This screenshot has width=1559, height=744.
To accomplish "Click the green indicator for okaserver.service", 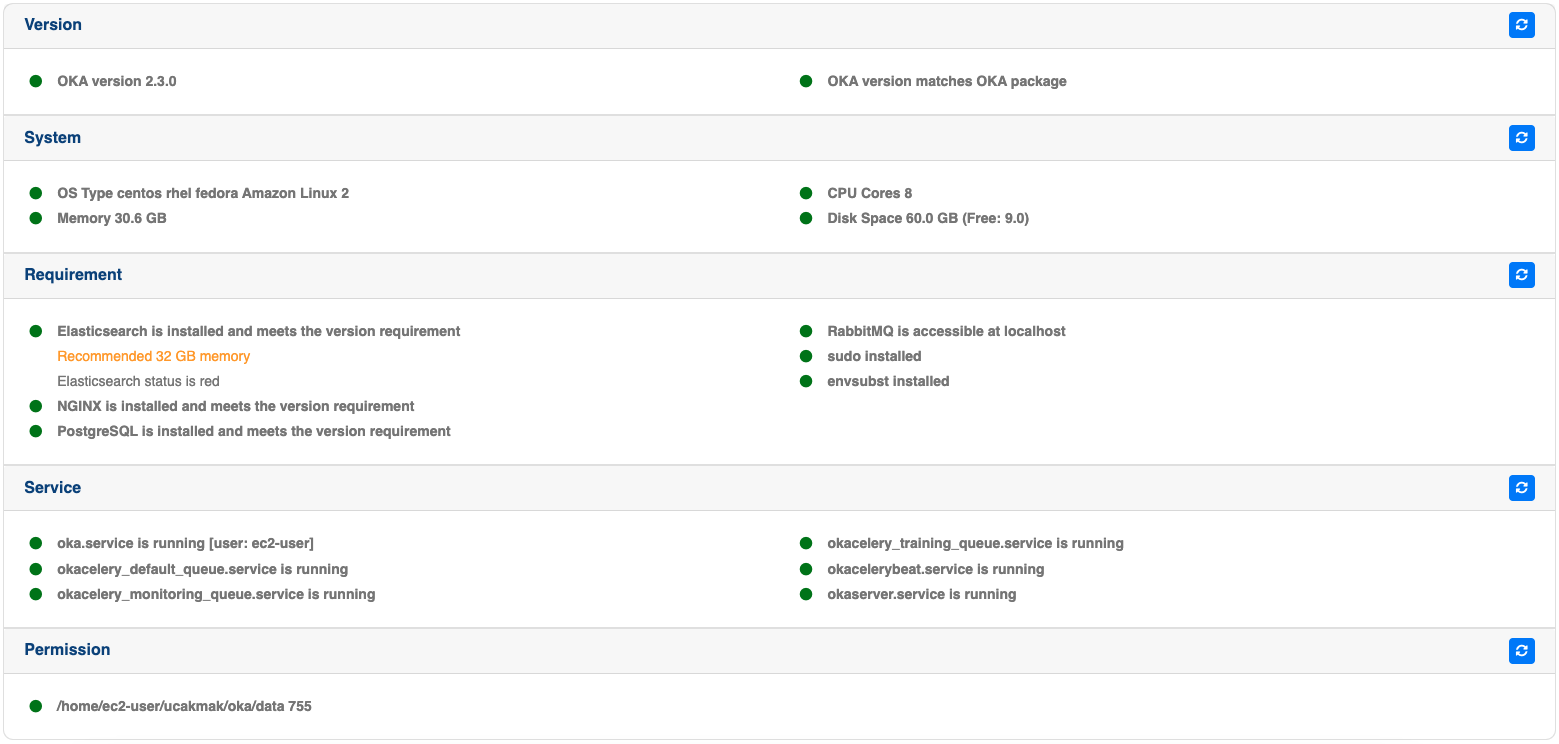I will point(806,594).
